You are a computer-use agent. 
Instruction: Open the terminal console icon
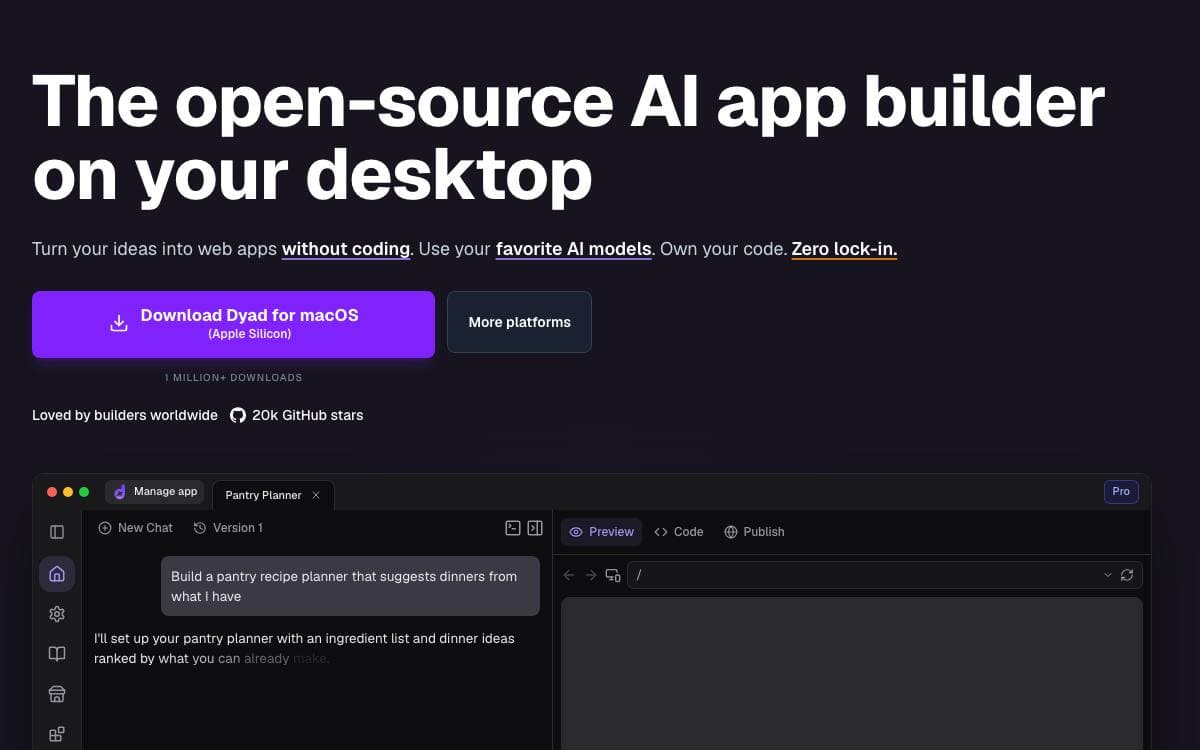513,528
